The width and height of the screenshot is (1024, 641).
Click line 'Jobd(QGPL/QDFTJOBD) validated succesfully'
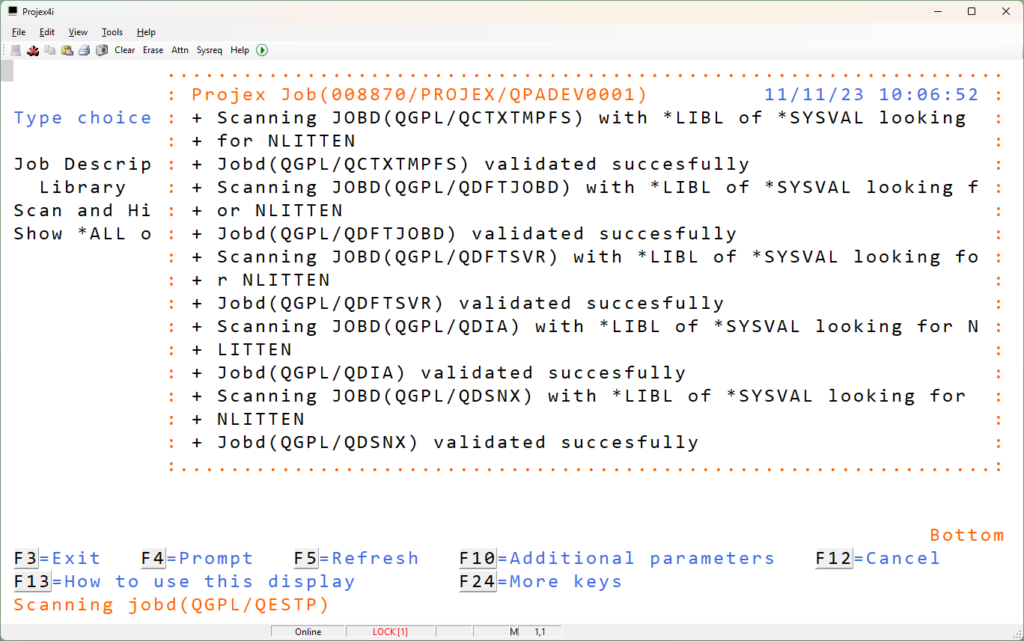pos(464,234)
